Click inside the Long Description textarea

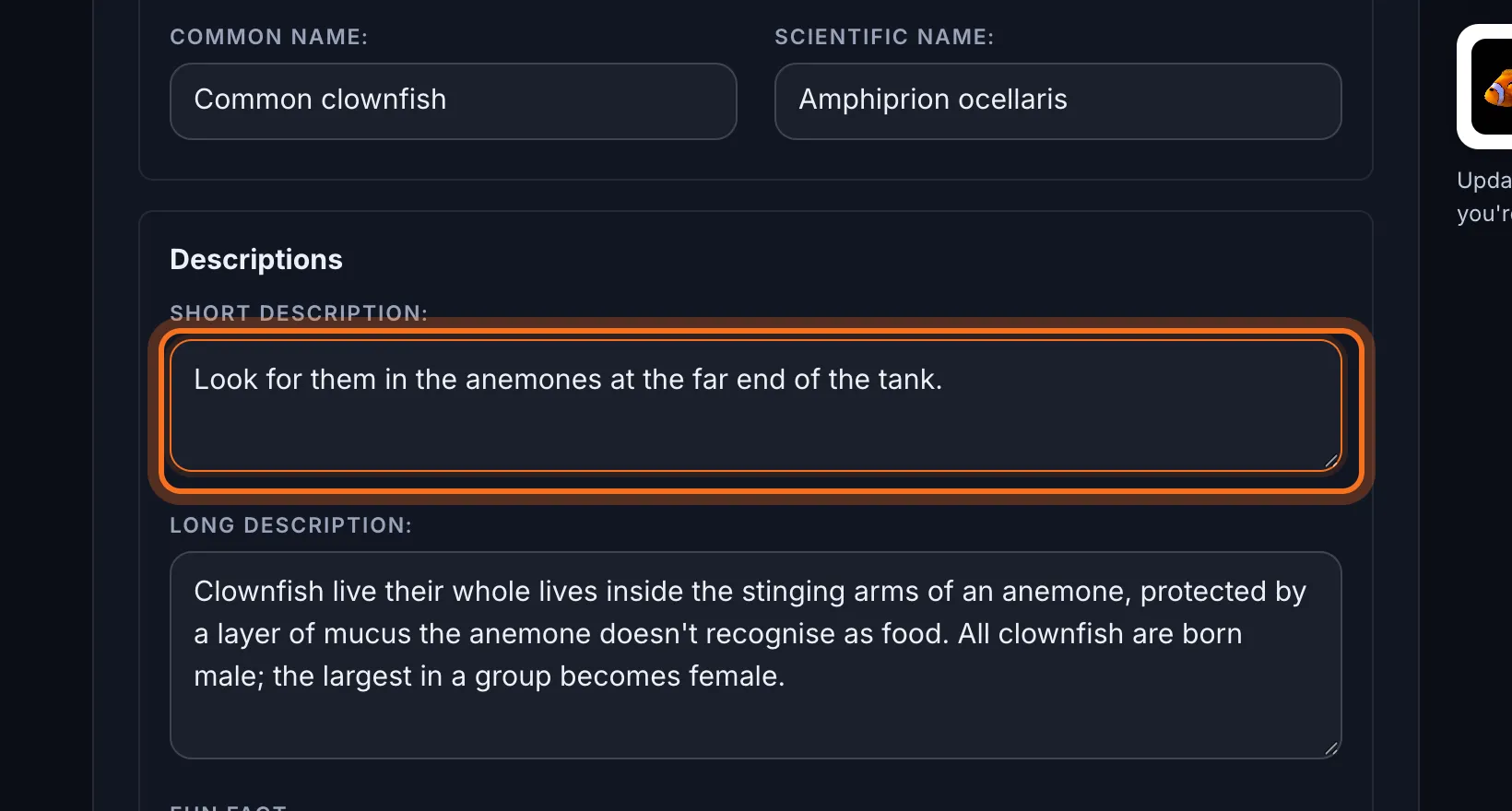coord(756,655)
